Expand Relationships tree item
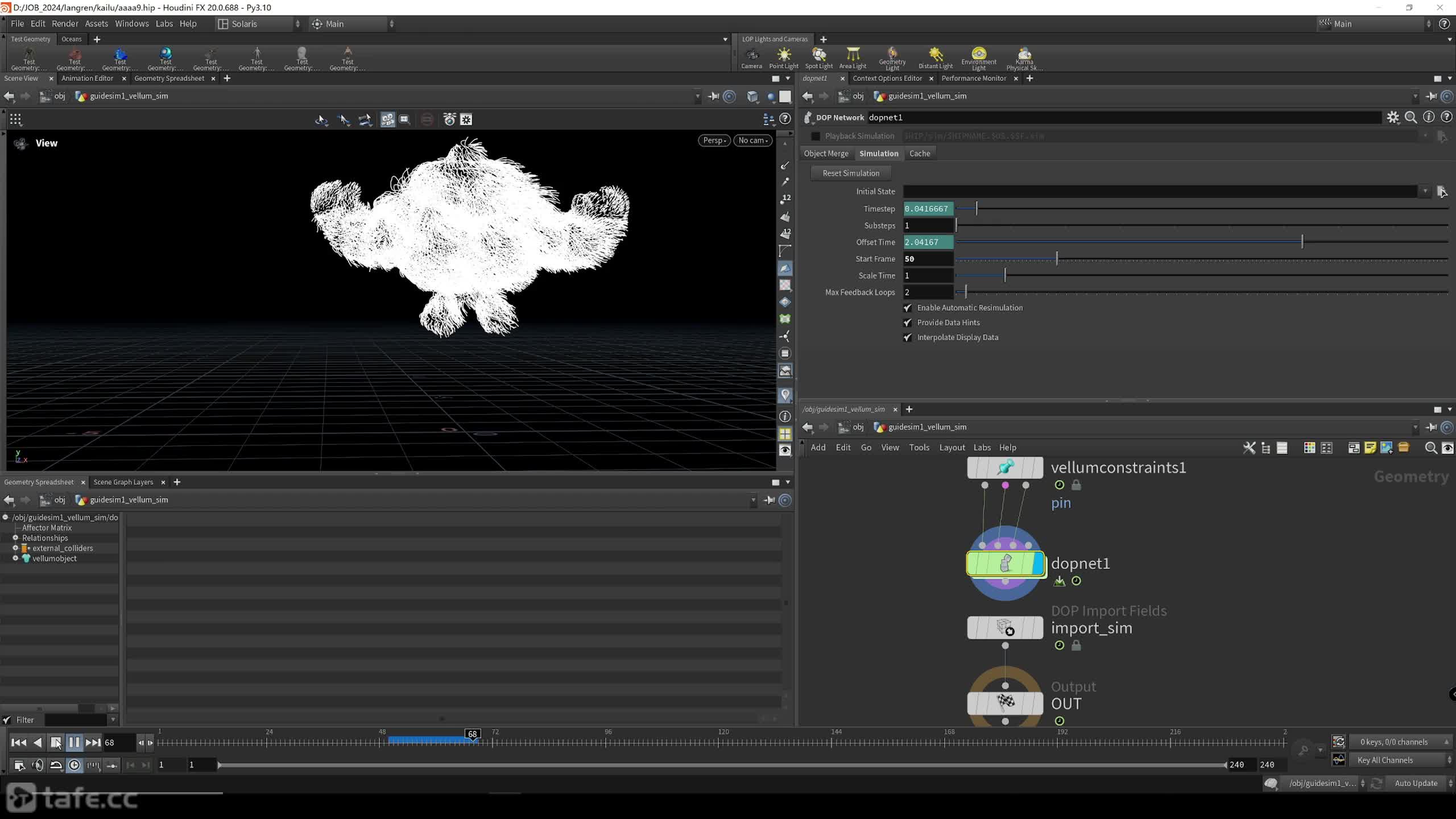1456x819 pixels. 15,538
